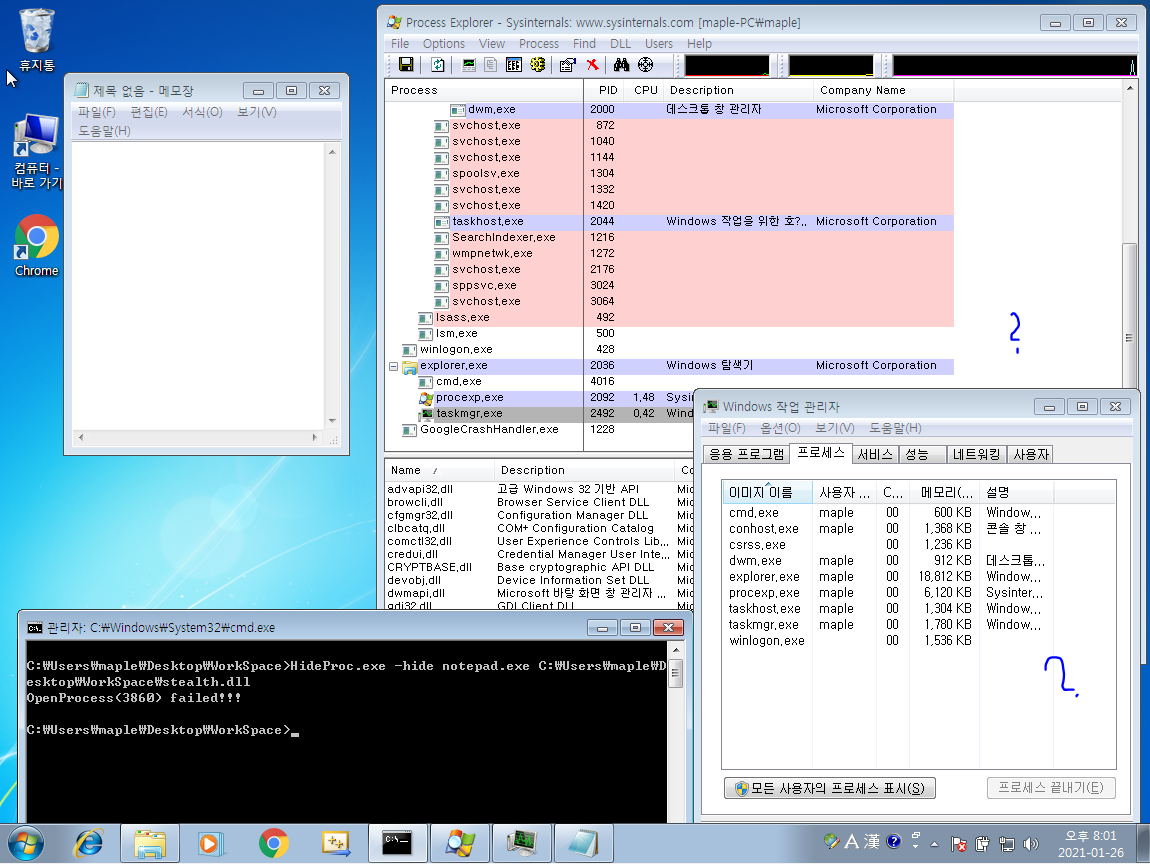Open System Information graph icon
Image resolution: width=1150 pixels, height=864 pixels.
[469, 65]
